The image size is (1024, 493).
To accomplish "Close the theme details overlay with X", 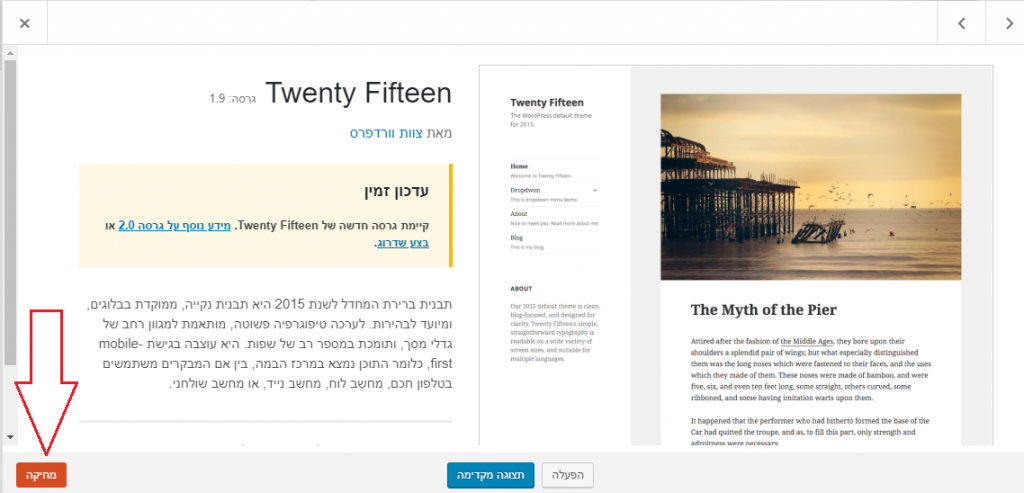I will point(24,24).
